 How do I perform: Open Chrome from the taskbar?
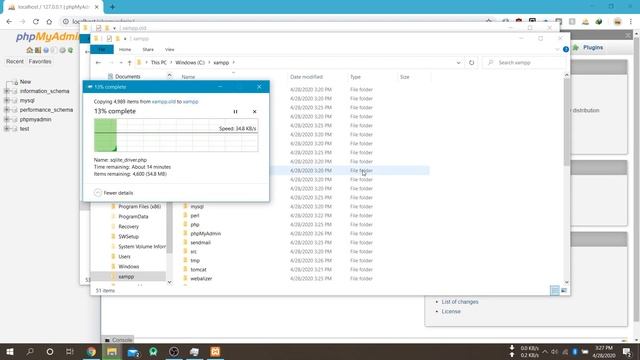(91, 351)
